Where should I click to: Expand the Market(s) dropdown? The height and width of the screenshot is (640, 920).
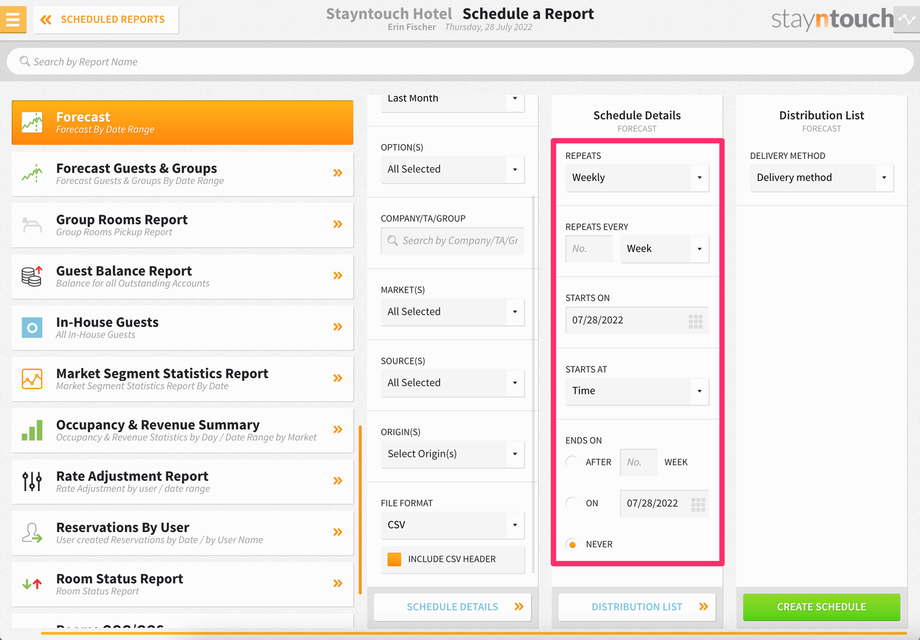point(452,312)
